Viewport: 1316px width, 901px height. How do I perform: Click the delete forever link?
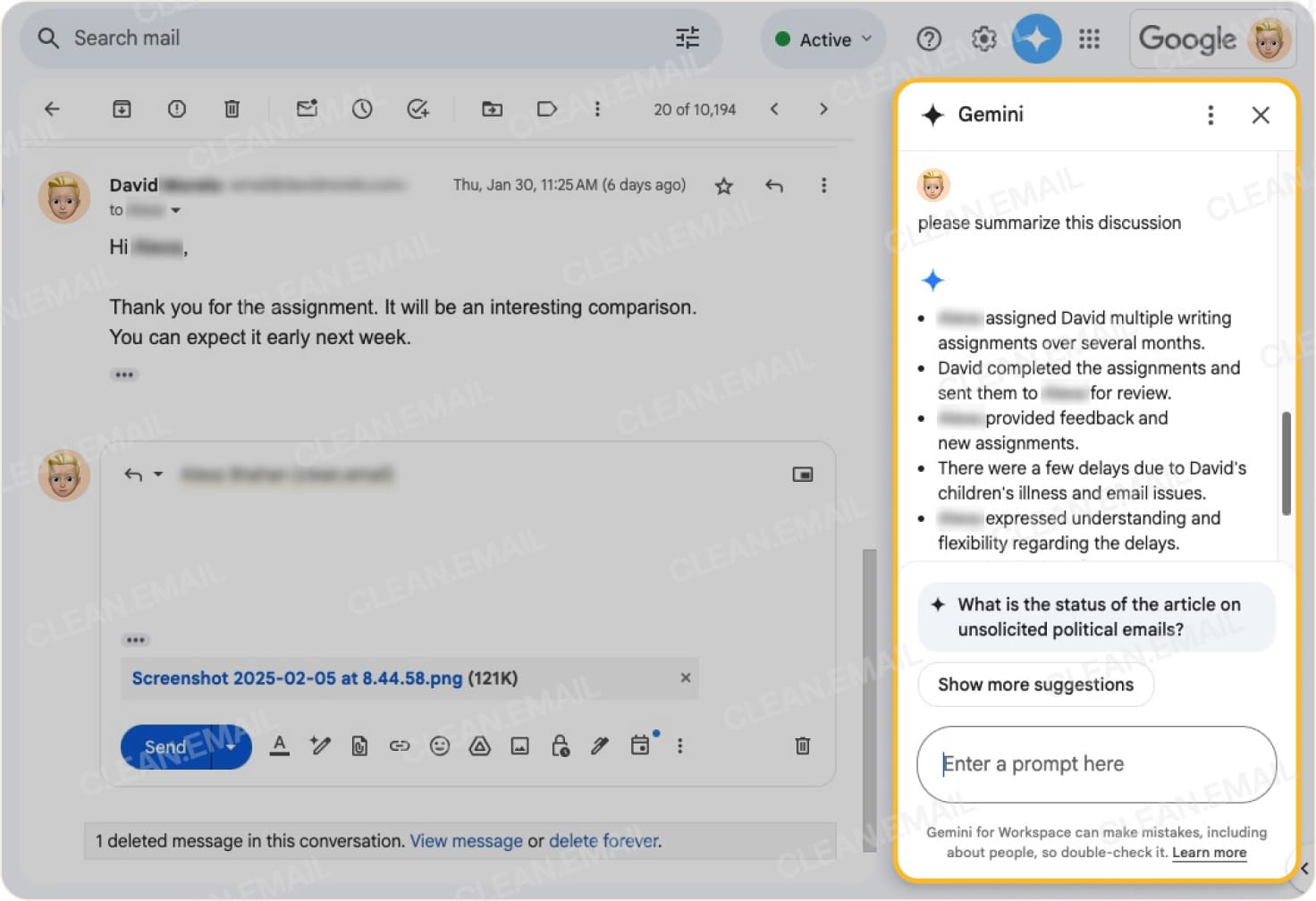click(x=603, y=840)
